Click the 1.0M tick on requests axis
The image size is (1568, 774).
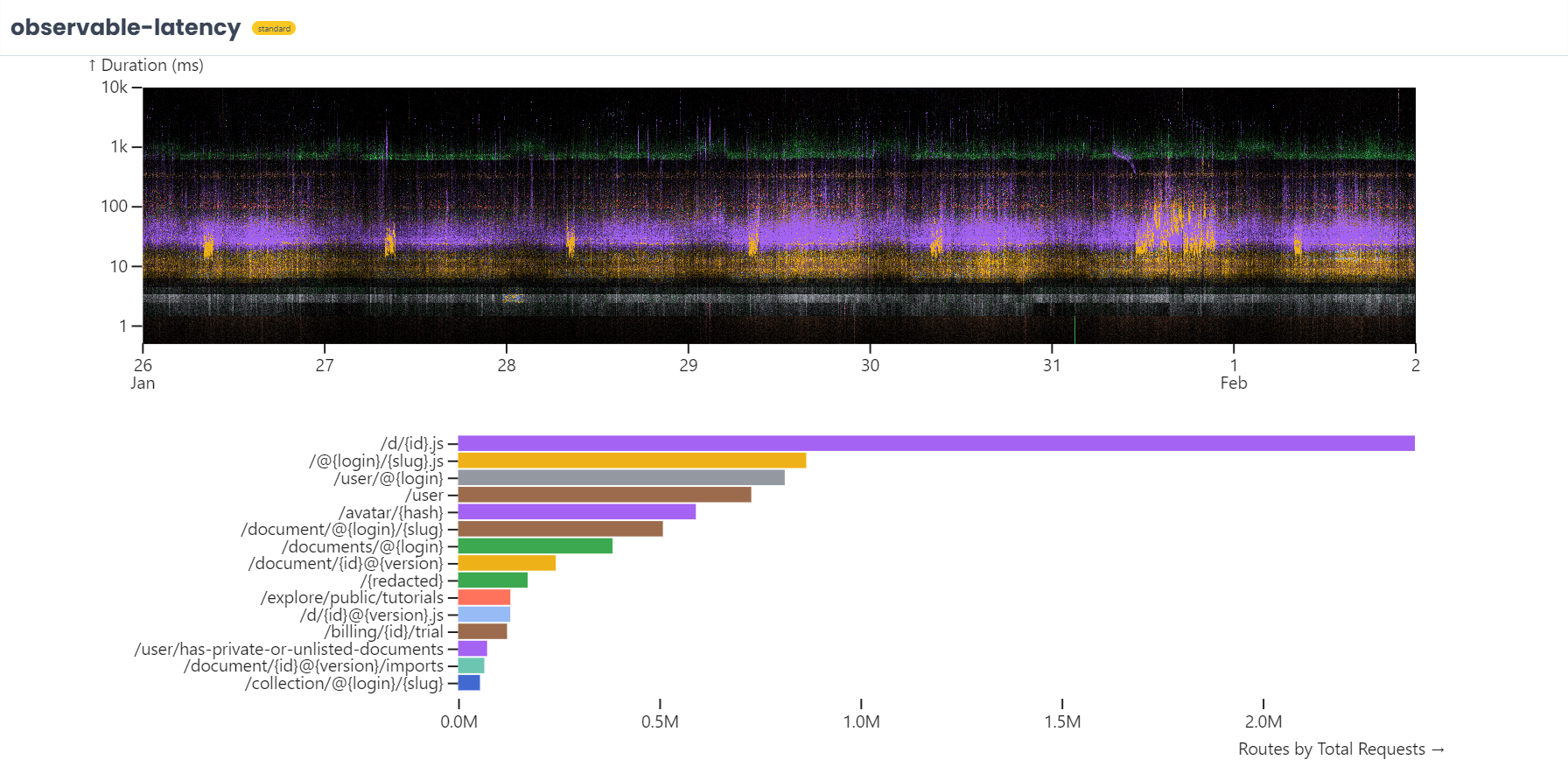[861, 721]
